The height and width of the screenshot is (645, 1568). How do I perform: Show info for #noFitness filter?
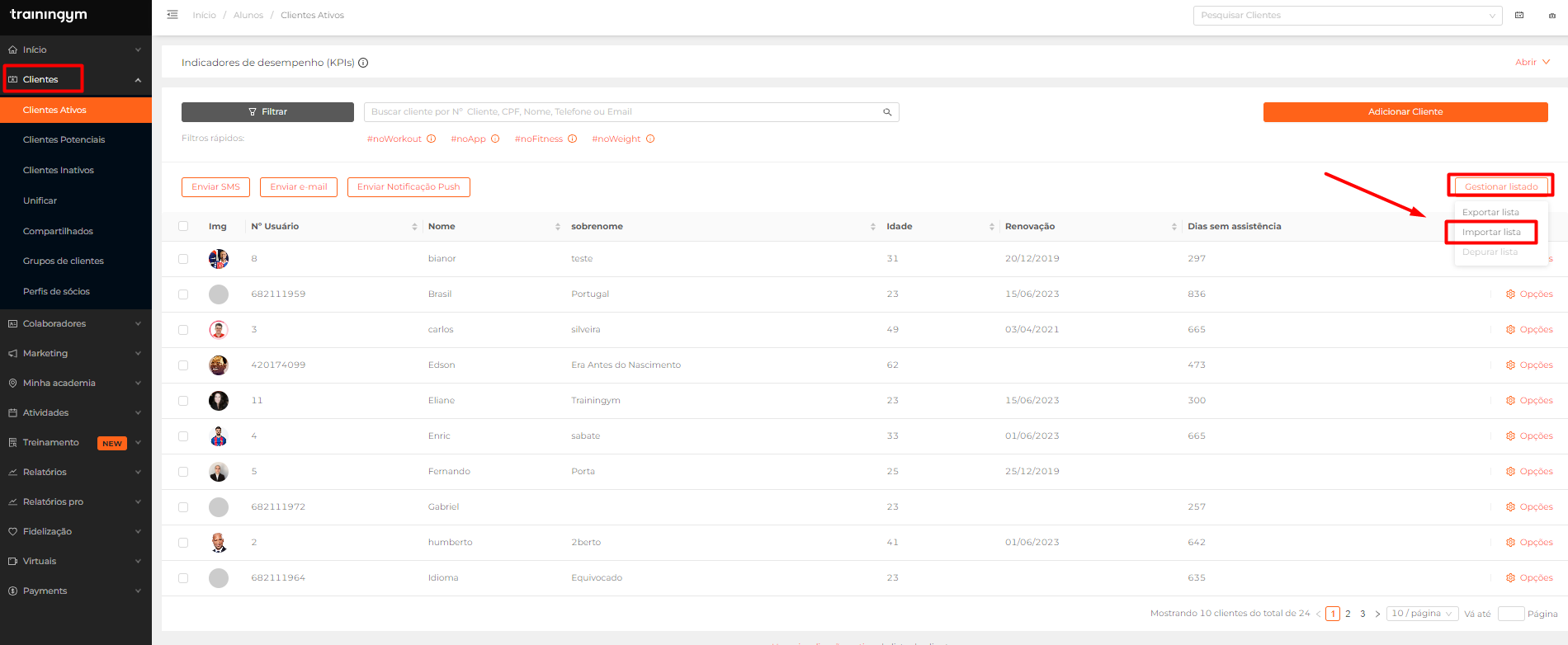click(572, 139)
